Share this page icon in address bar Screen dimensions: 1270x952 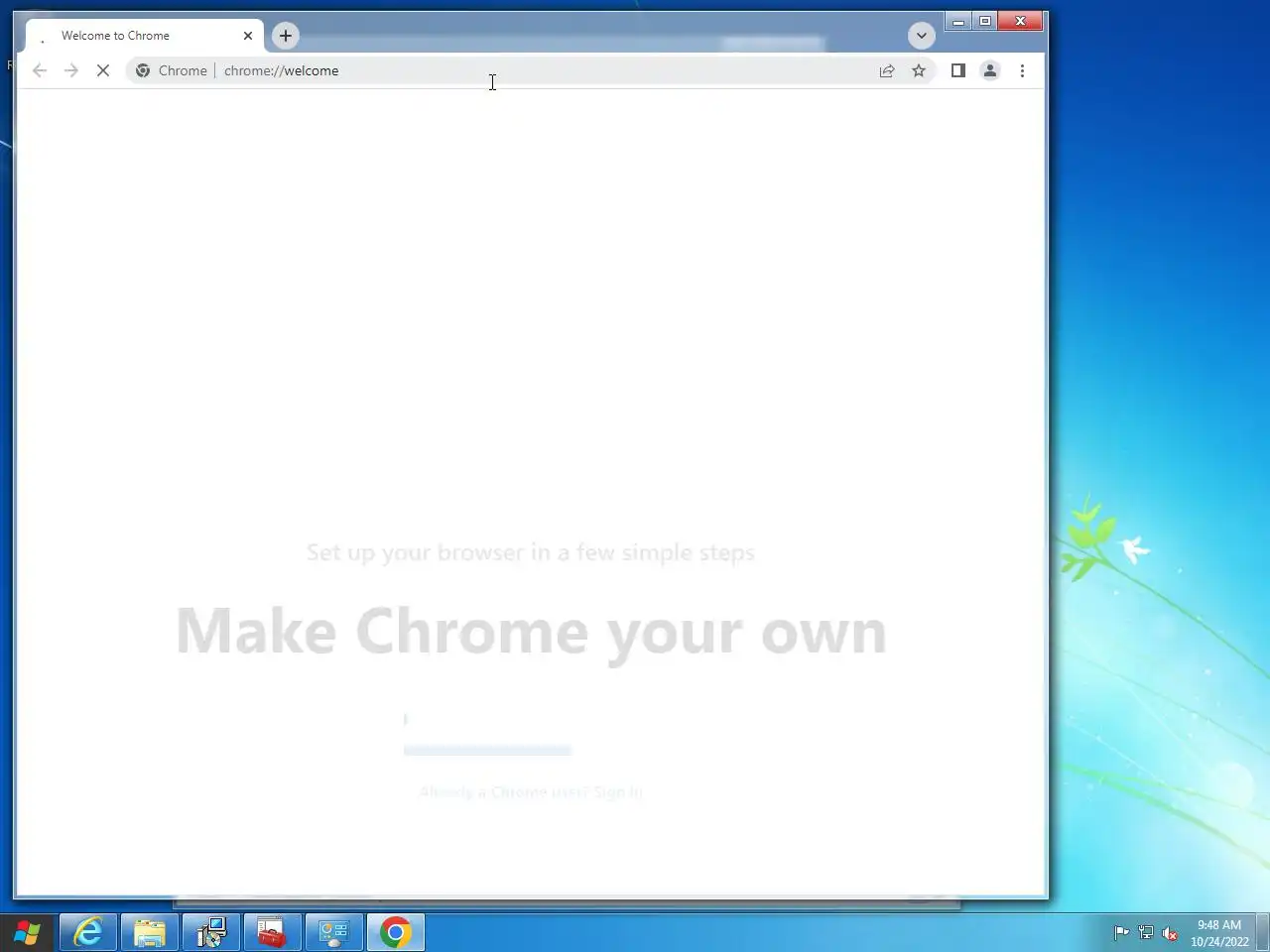(887, 70)
